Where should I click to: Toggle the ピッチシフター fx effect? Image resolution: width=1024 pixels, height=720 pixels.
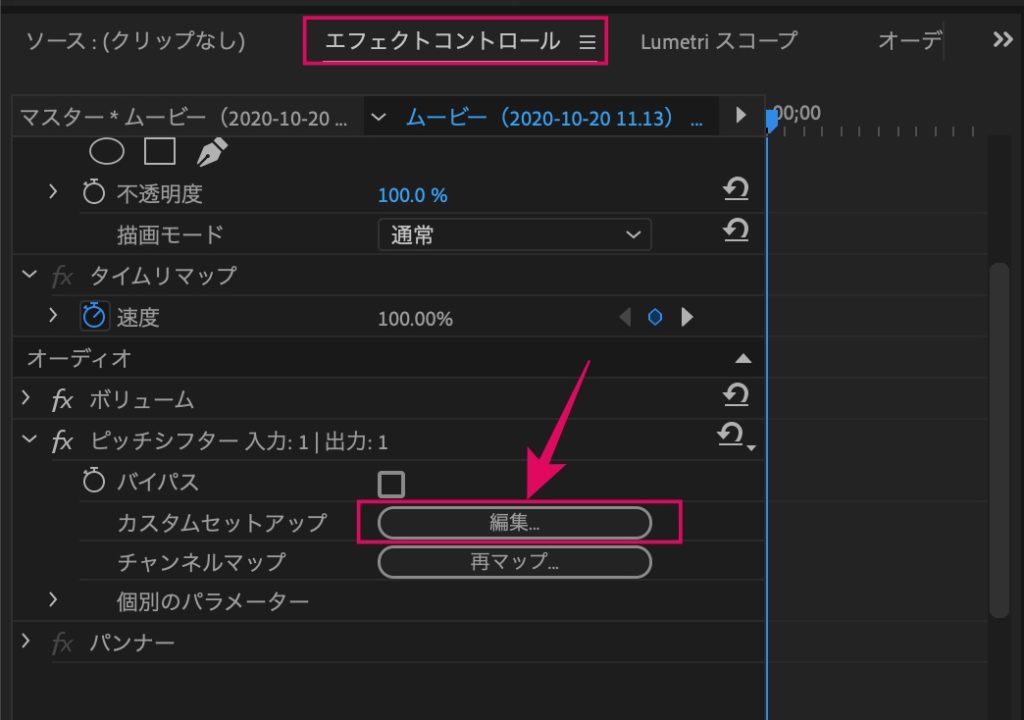62,441
